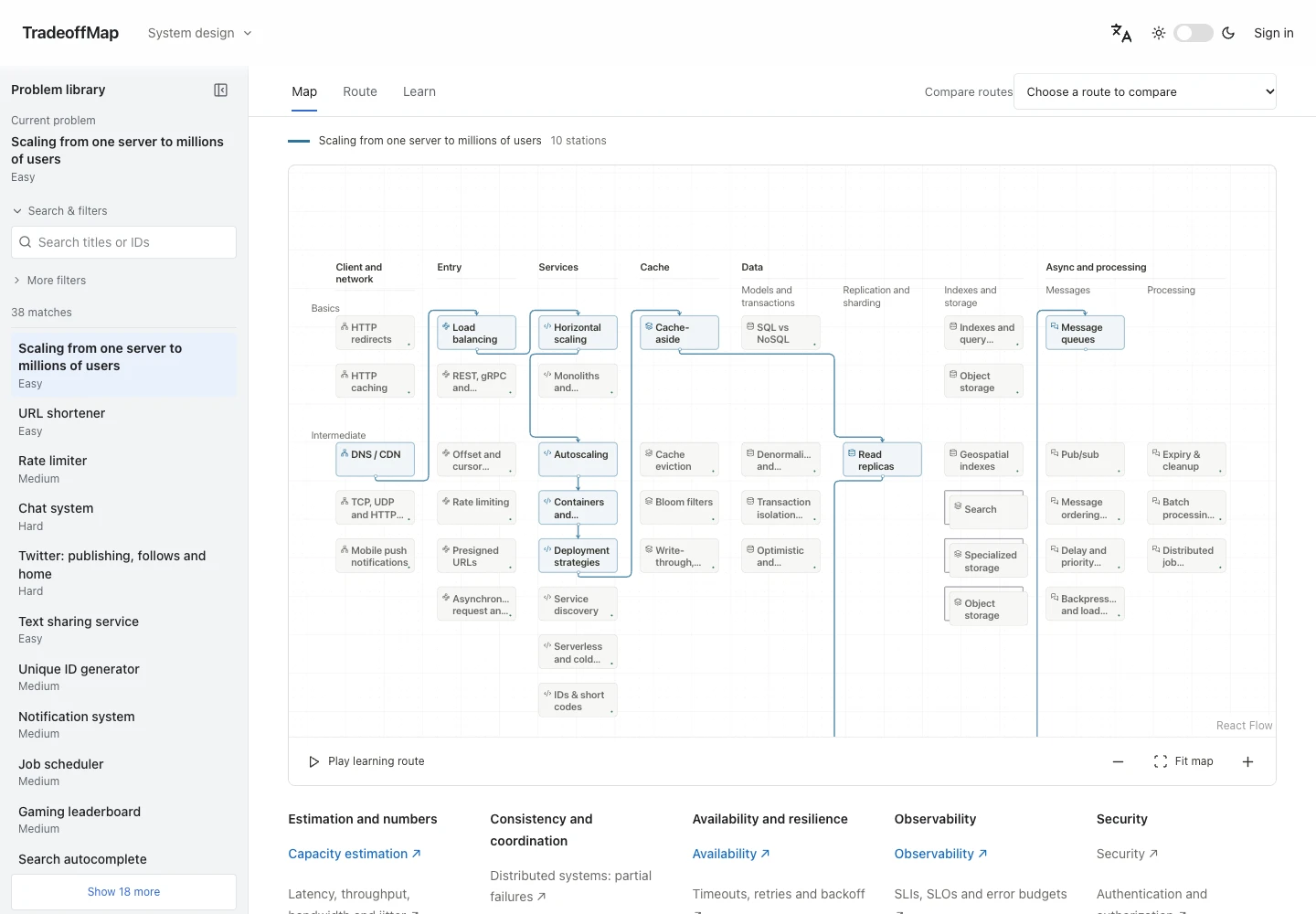Click Sign in
The width and height of the screenshot is (1316, 914).
pos(1273,33)
